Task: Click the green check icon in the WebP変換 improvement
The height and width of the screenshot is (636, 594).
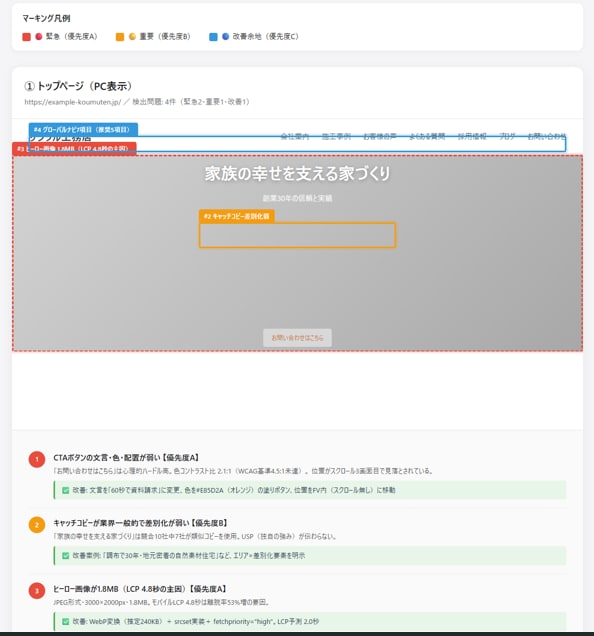Action: point(65,621)
